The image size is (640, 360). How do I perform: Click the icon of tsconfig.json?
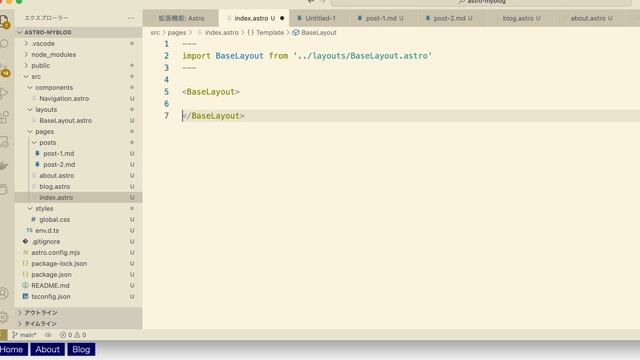(25, 297)
